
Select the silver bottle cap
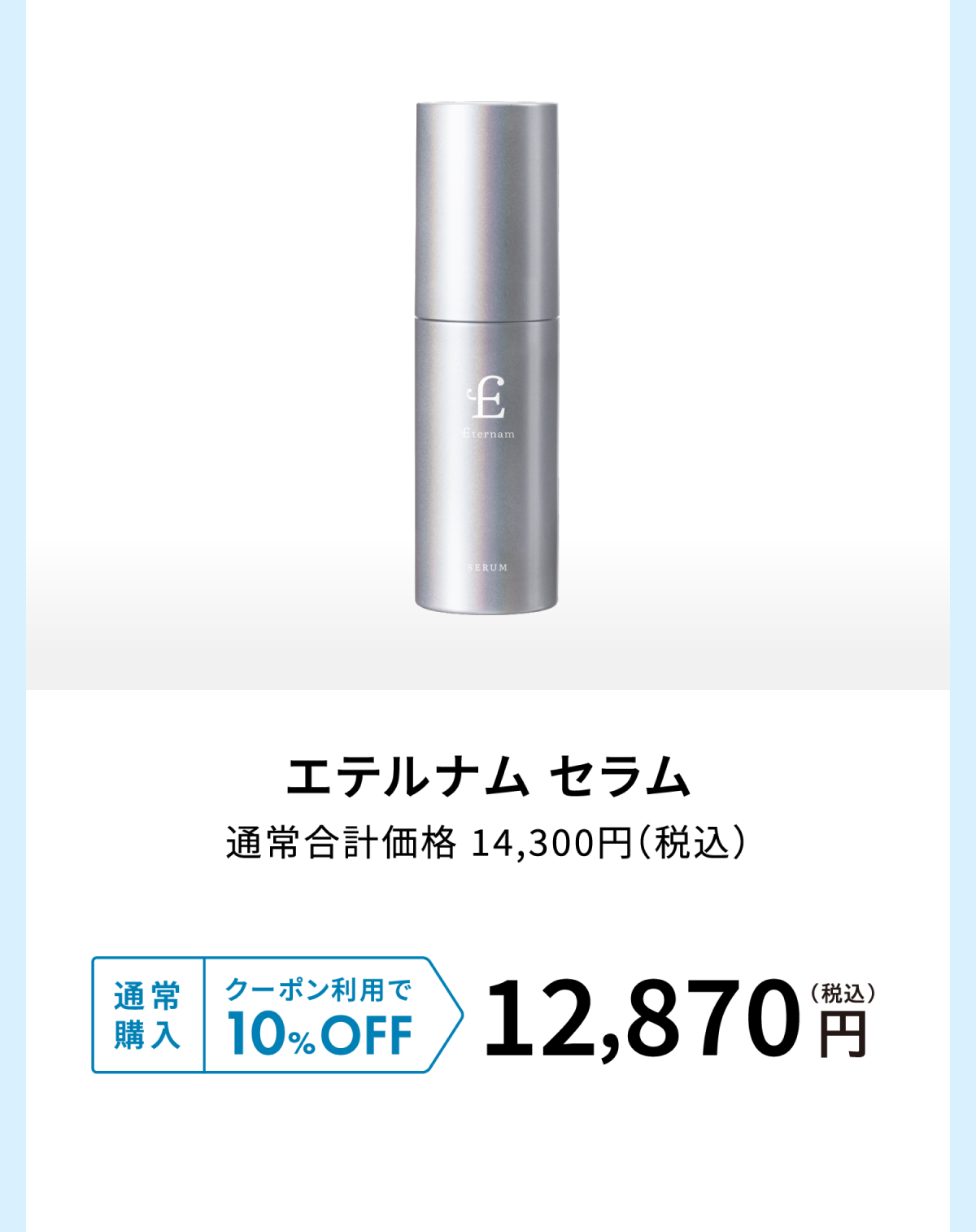[487, 209]
